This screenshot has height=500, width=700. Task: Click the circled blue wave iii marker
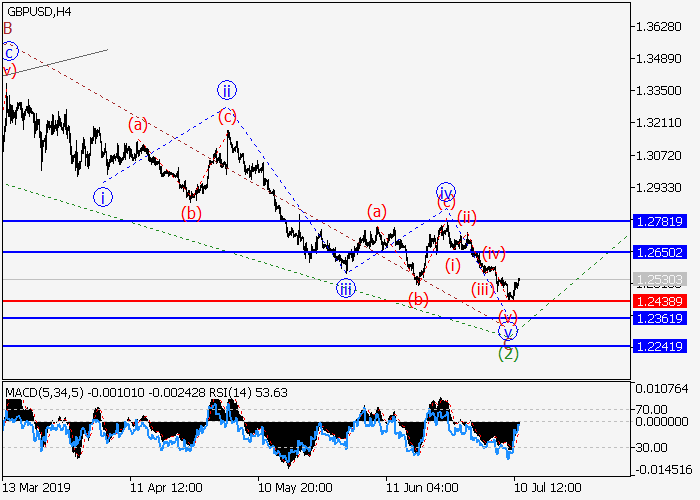345,288
